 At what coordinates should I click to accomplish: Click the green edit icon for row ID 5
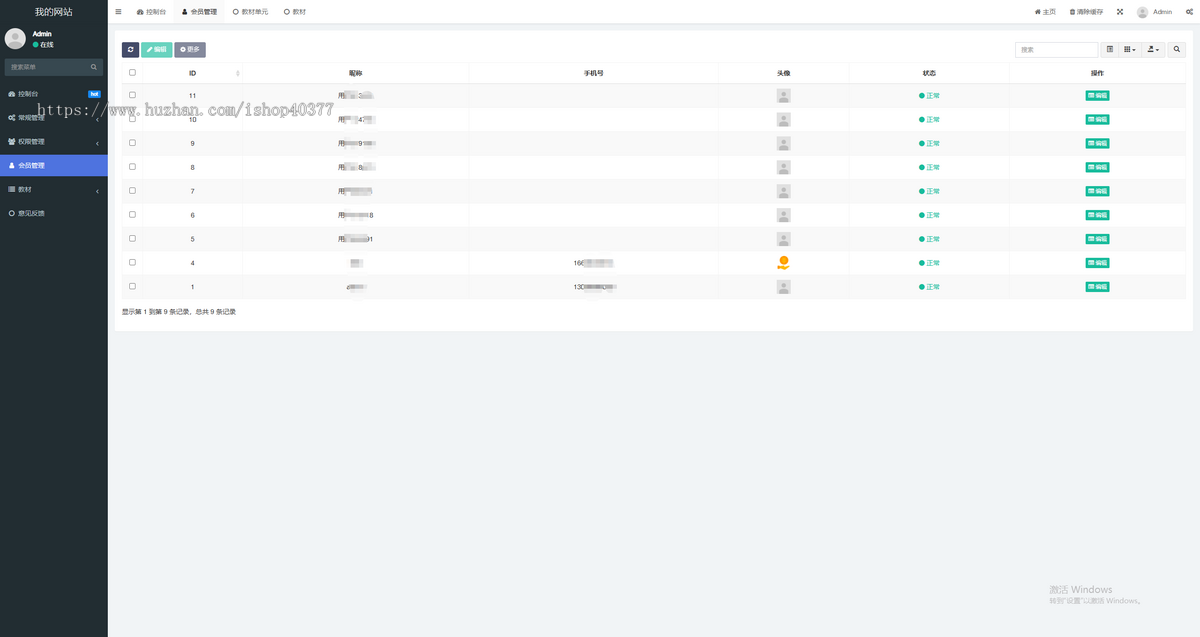(x=1097, y=239)
